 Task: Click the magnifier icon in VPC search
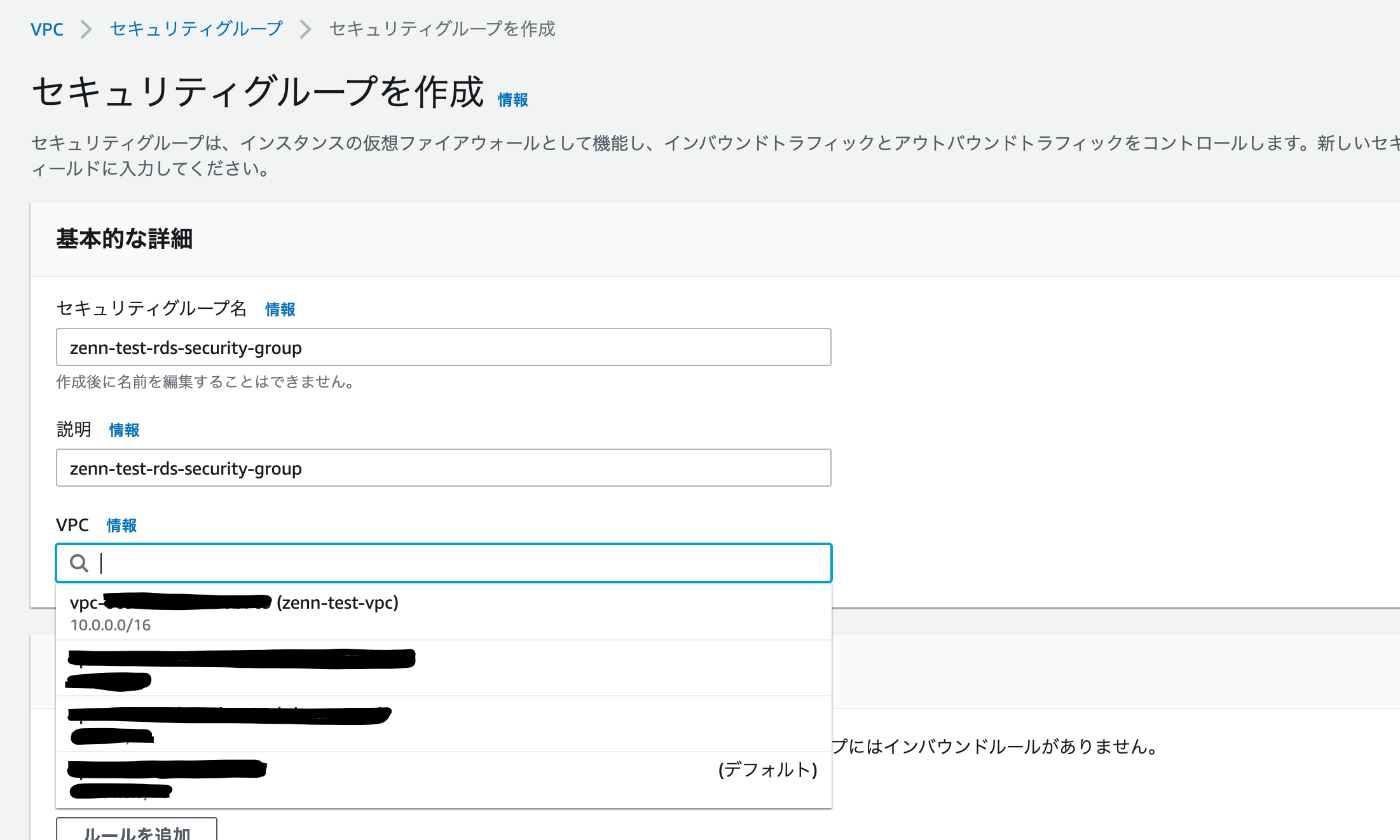(x=79, y=563)
